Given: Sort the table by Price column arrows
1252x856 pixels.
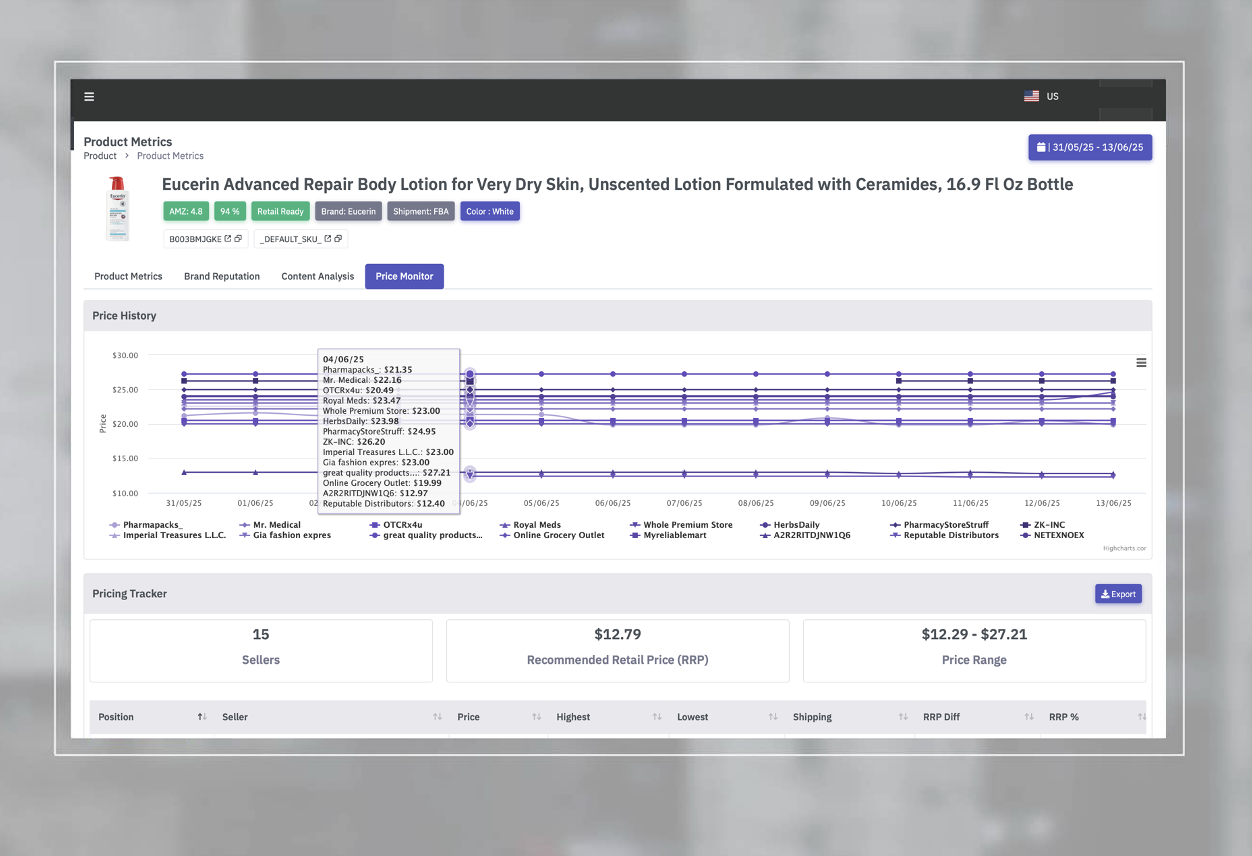Looking at the screenshot, I should 537,717.
